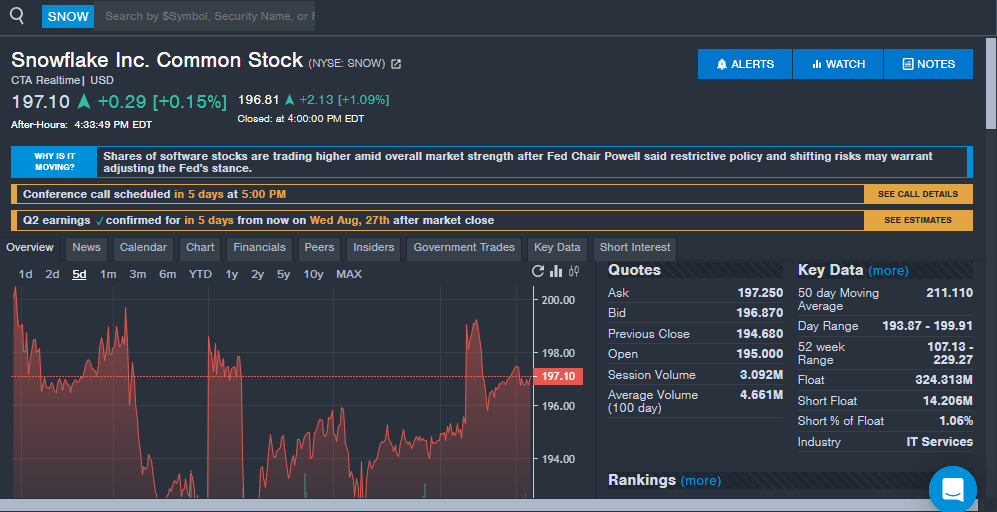The width and height of the screenshot is (997, 512).
Task: Click the 50 day Moving Average value 211.110
Action: [x=950, y=293]
